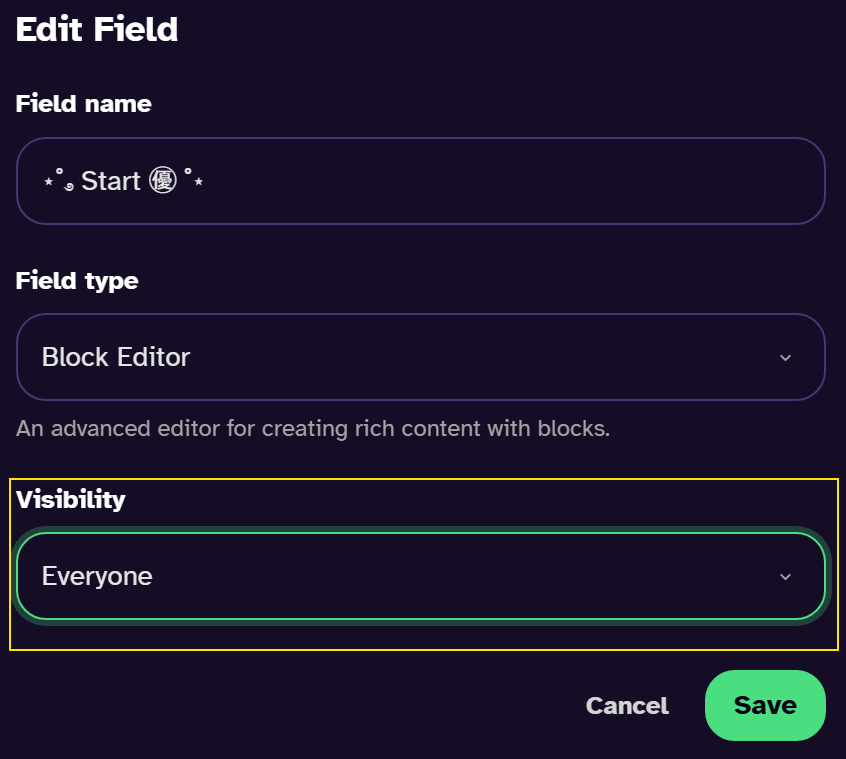846x759 pixels.
Task: Click the leading star decoration in field name
Action: (49, 182)
